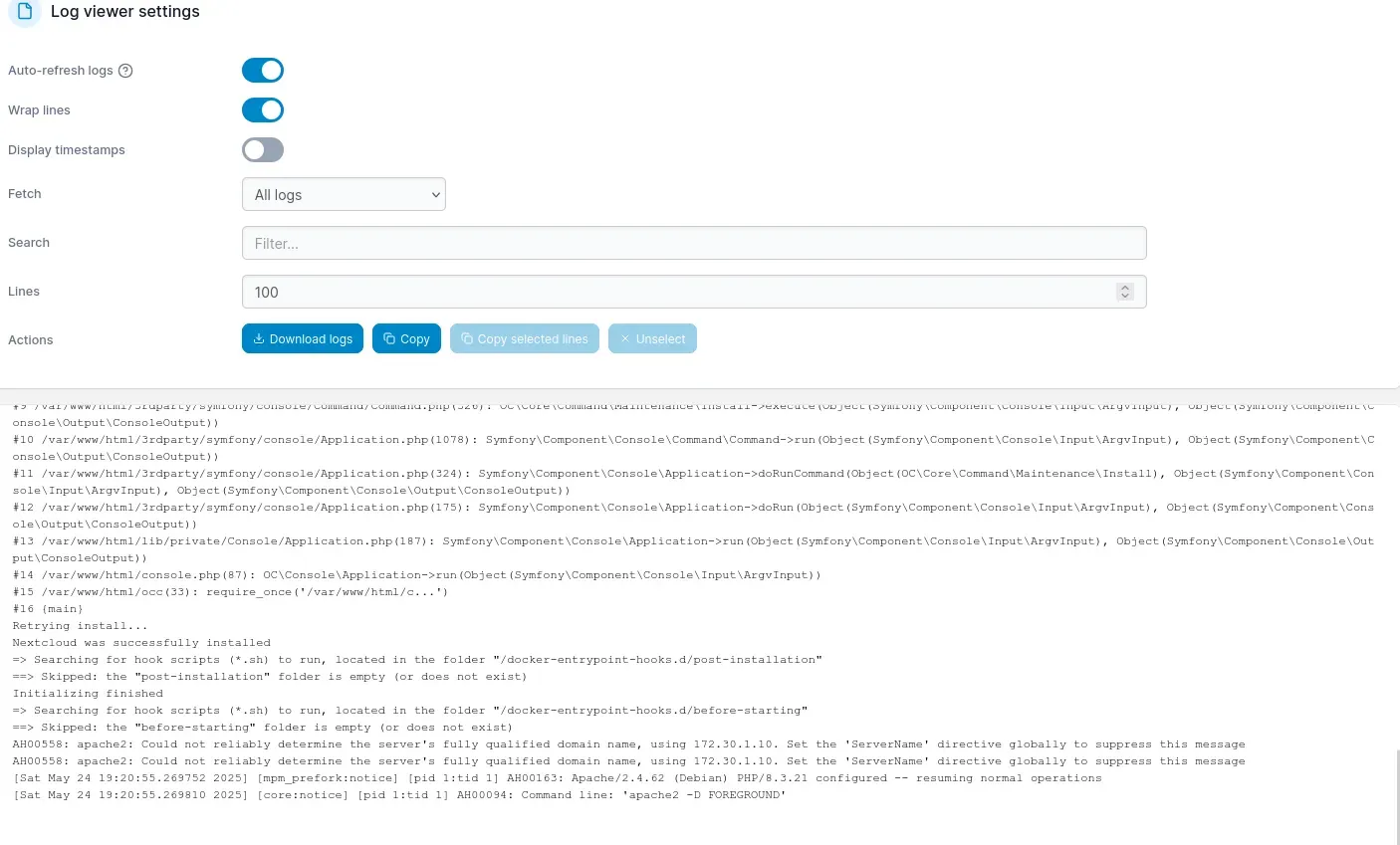1400x845 pixels.
Task: Focus the Search filter input field
Action: (x=694, y=243)
